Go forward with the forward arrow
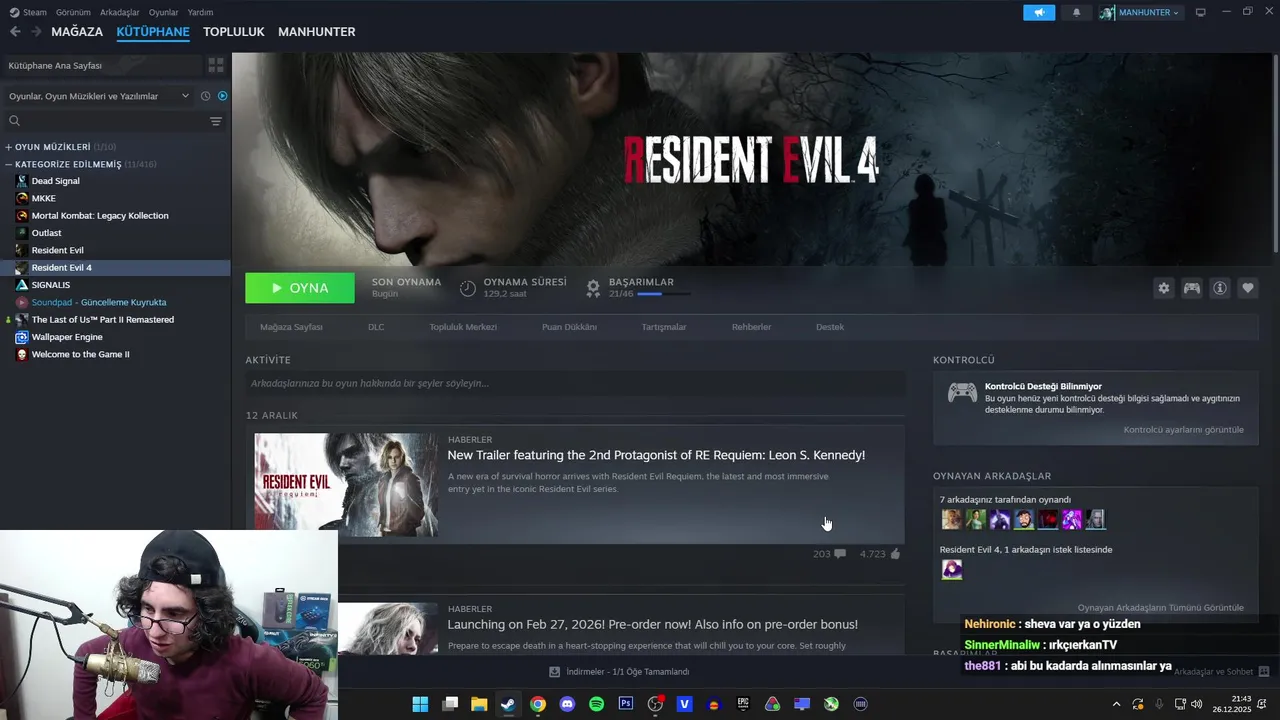The height and width of the screenshot is (720, 1280). (36, 32)
